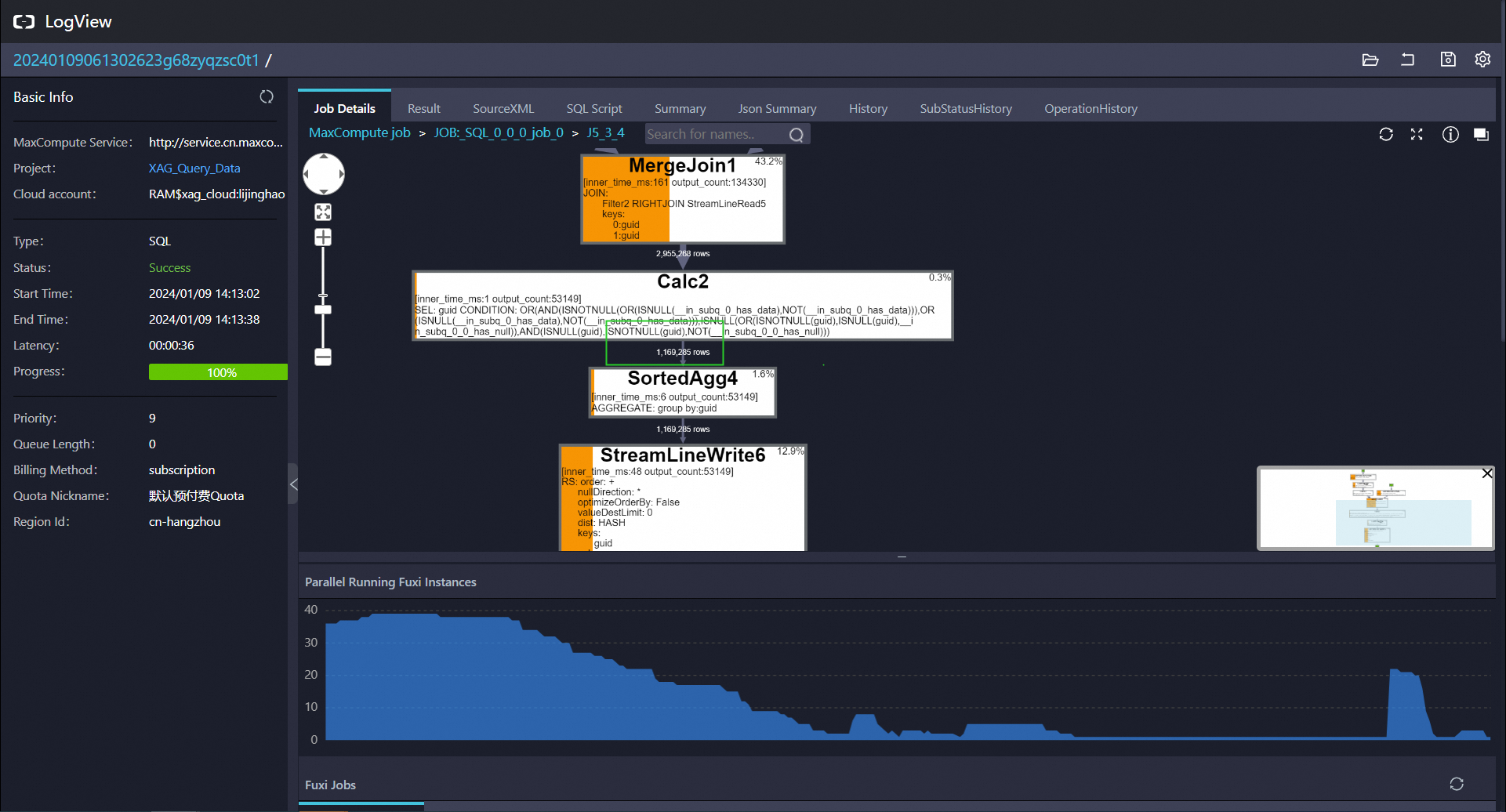Switch to the History tab
Image resolution: width=1506 pixels, height=812 pixels.
coord(868,108)
